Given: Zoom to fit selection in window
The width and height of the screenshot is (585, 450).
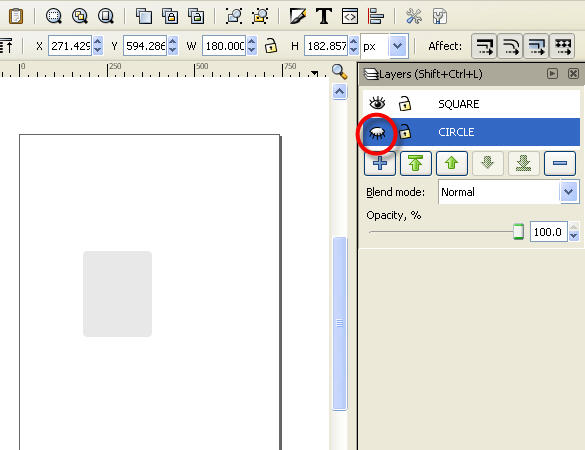Looking at the screenshot, I should 54,16.
